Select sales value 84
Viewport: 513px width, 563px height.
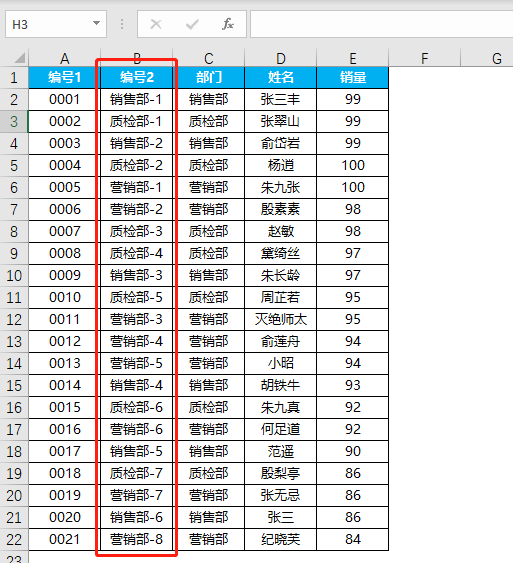click(353, 540)
